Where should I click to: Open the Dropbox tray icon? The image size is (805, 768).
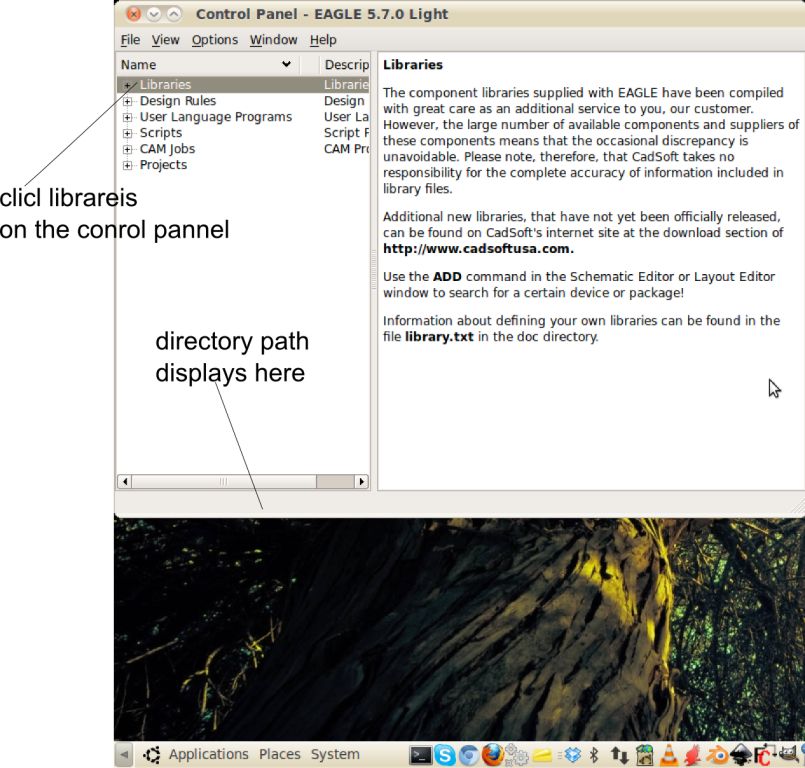572,755
